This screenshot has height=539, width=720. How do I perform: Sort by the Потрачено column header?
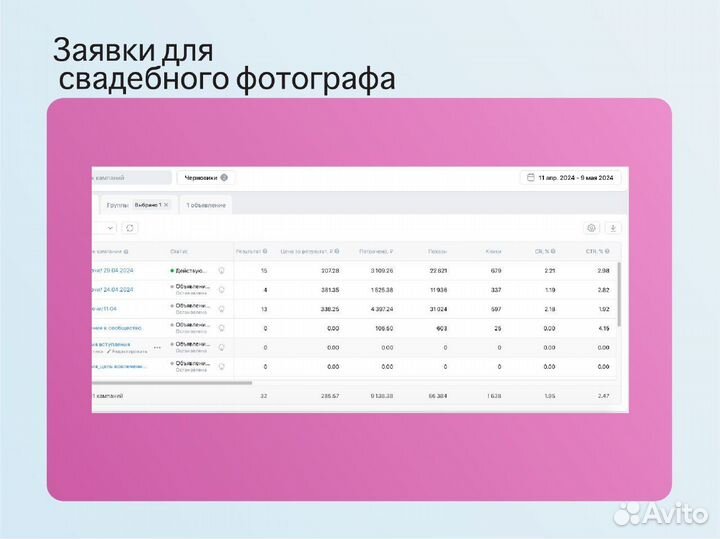coord(376,252)
